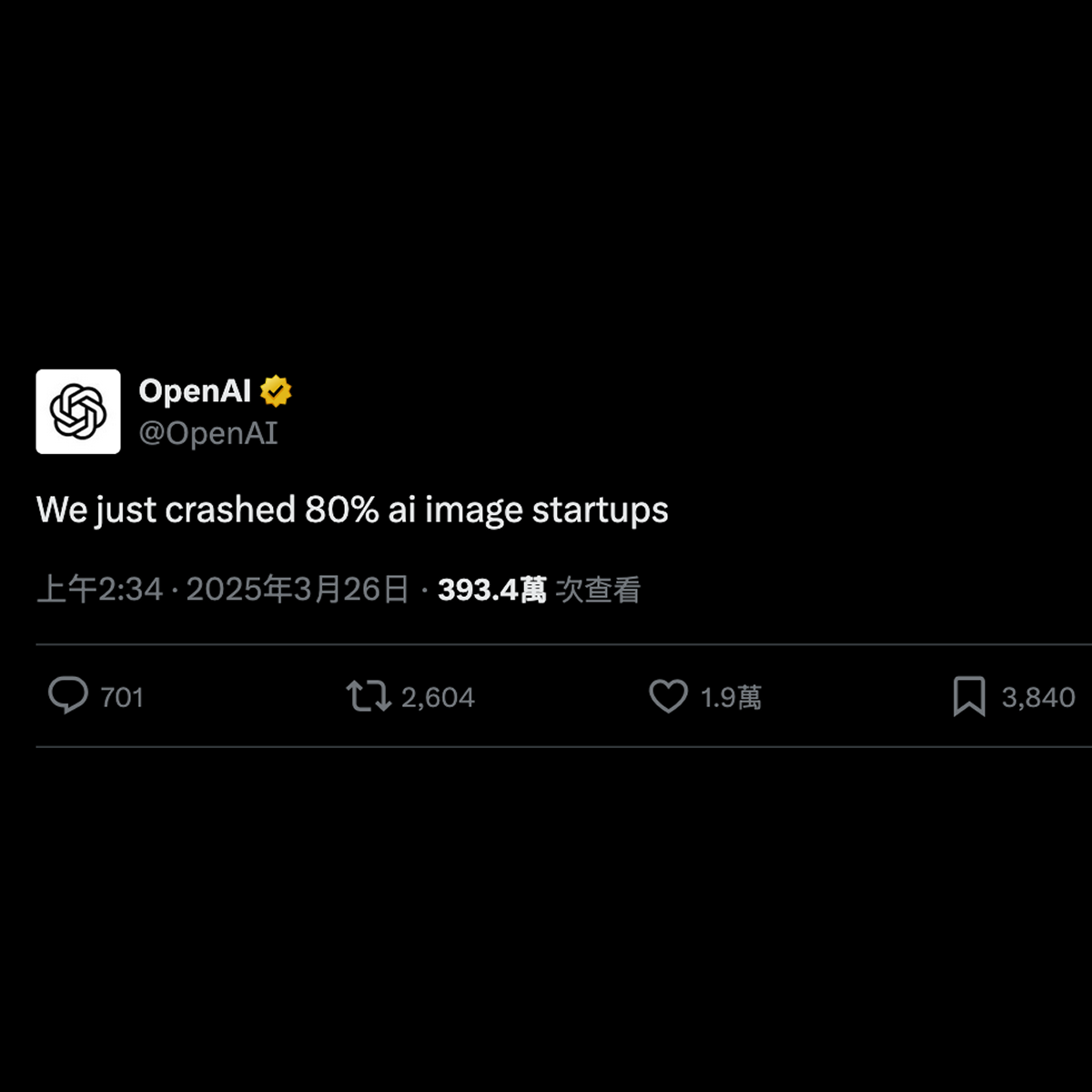Screen dimensions: 1092x1092
Task: Click the 次查看 views label
Action: point(598,590)
